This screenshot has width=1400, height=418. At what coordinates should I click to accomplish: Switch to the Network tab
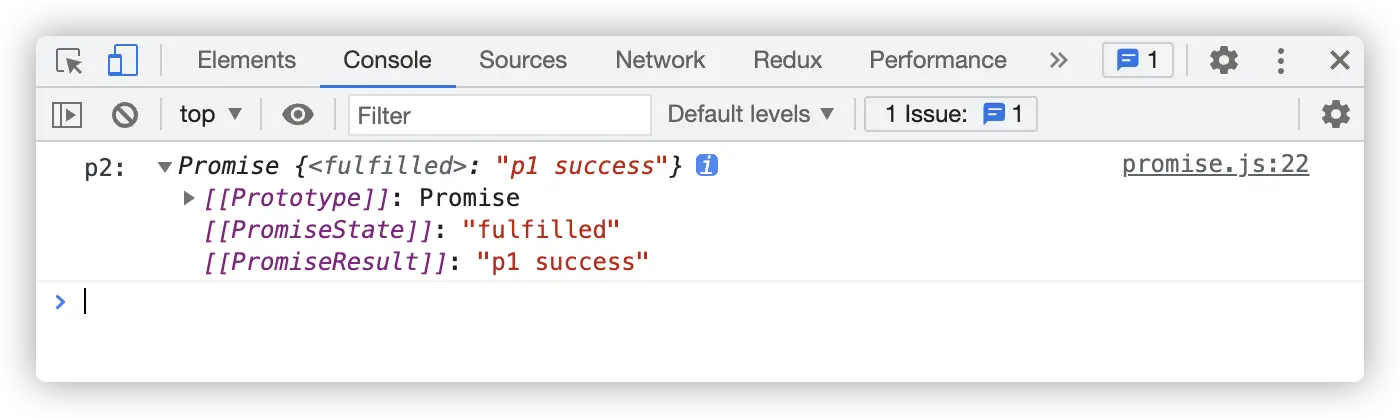coord(660,61)
